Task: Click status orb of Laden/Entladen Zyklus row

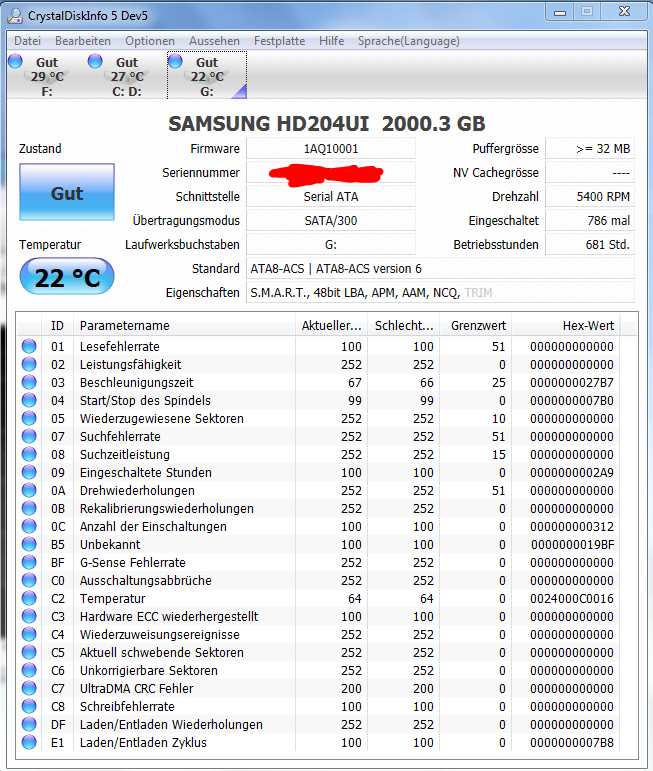Action: click(29, 742)
